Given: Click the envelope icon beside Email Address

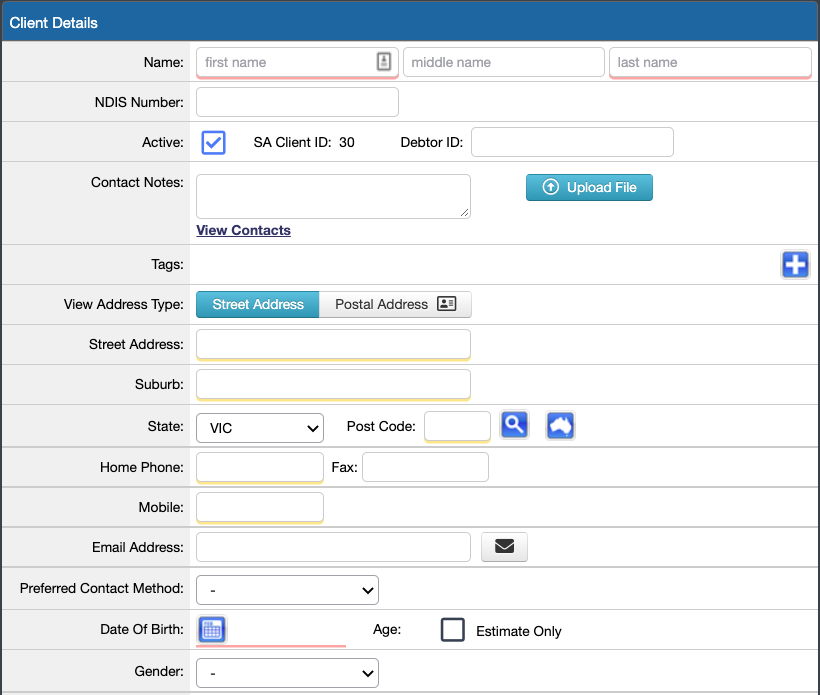Looking at the screenshot, I should (x=504, y=547).
